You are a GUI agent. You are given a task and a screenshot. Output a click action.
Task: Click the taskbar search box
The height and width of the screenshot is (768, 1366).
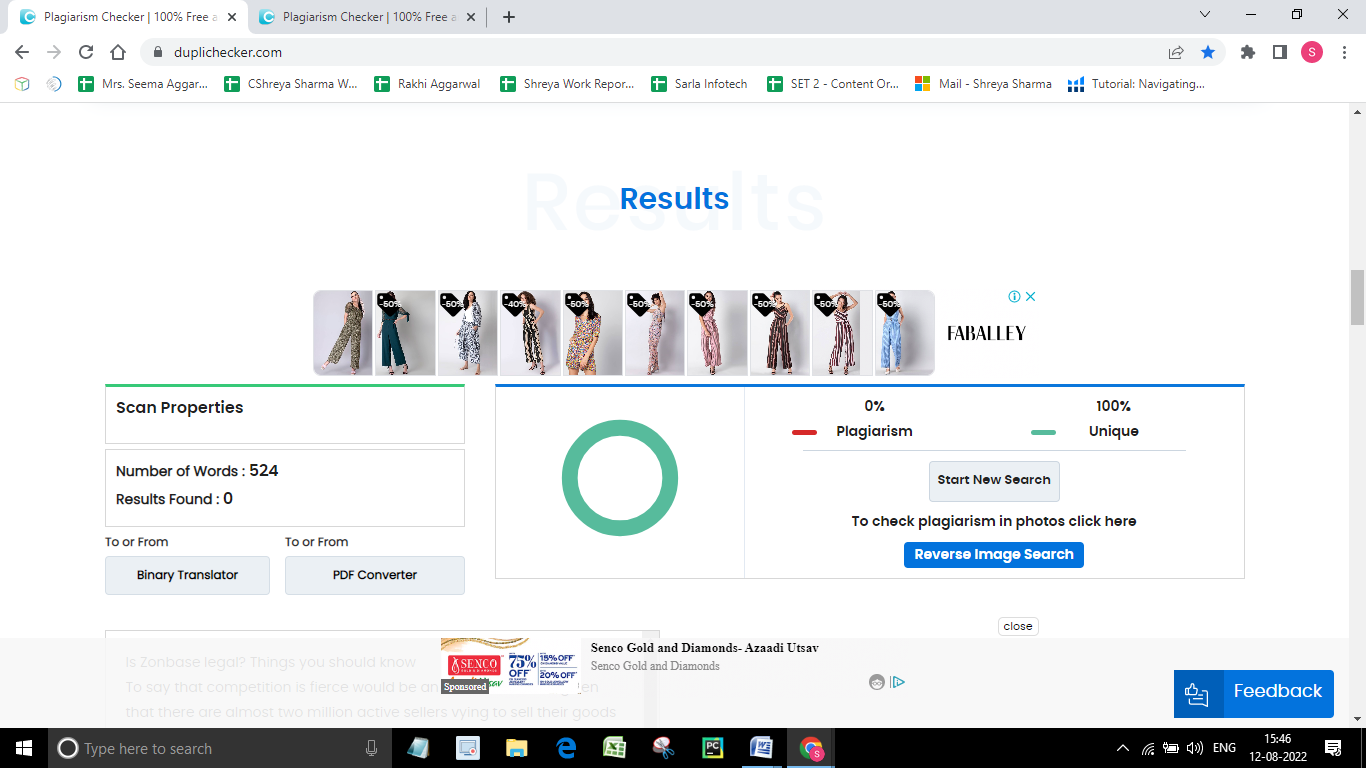click(218, 748)
